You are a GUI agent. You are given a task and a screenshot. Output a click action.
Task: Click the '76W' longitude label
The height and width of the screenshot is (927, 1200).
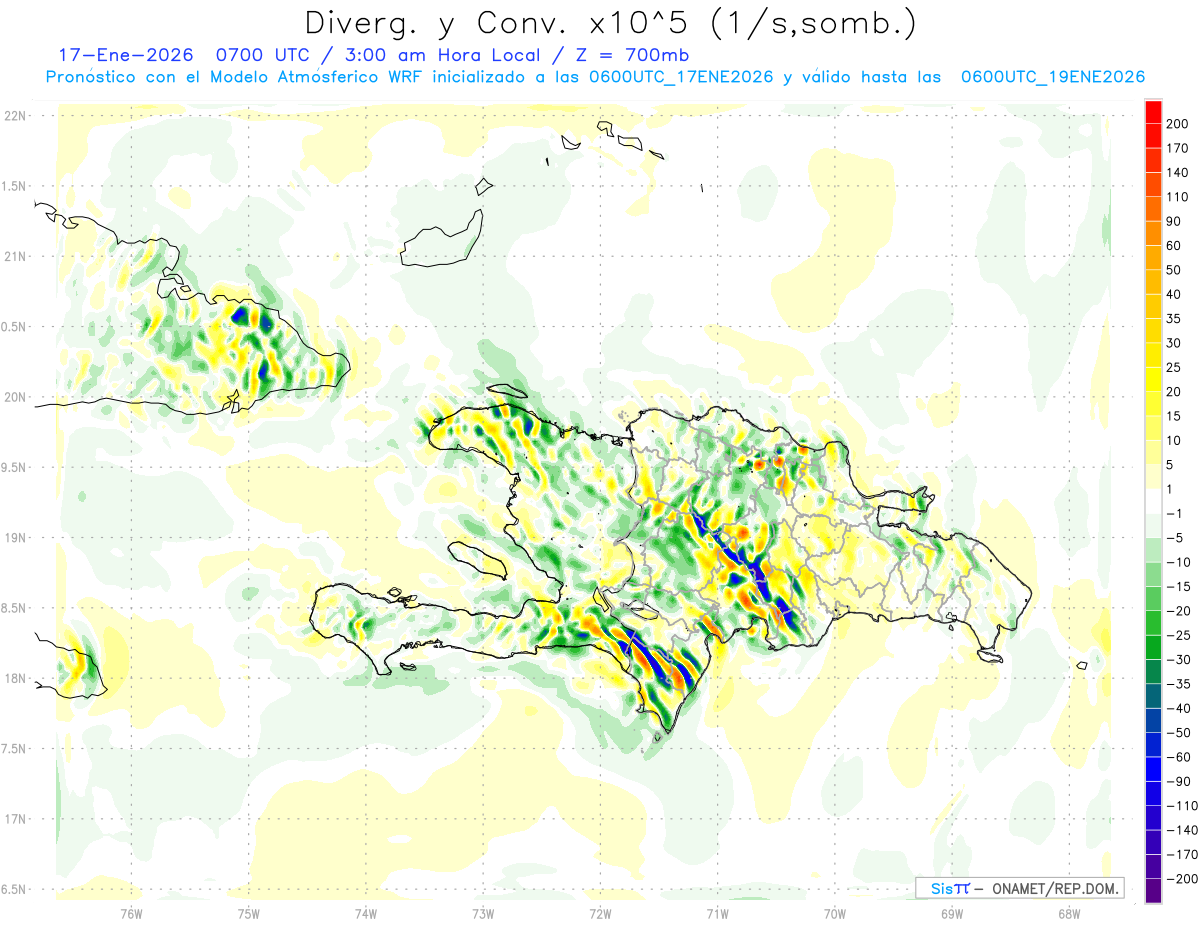tap(131, 913)
